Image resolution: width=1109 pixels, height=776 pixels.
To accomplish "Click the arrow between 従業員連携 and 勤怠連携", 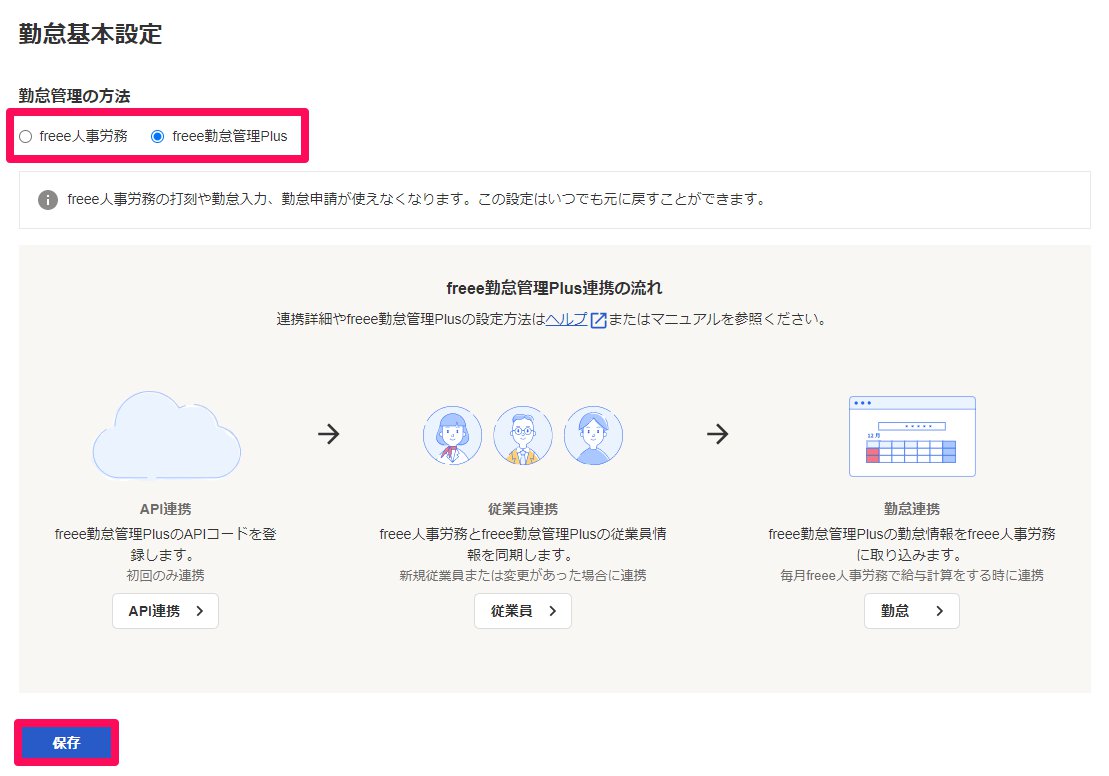I will coord(718,434).
